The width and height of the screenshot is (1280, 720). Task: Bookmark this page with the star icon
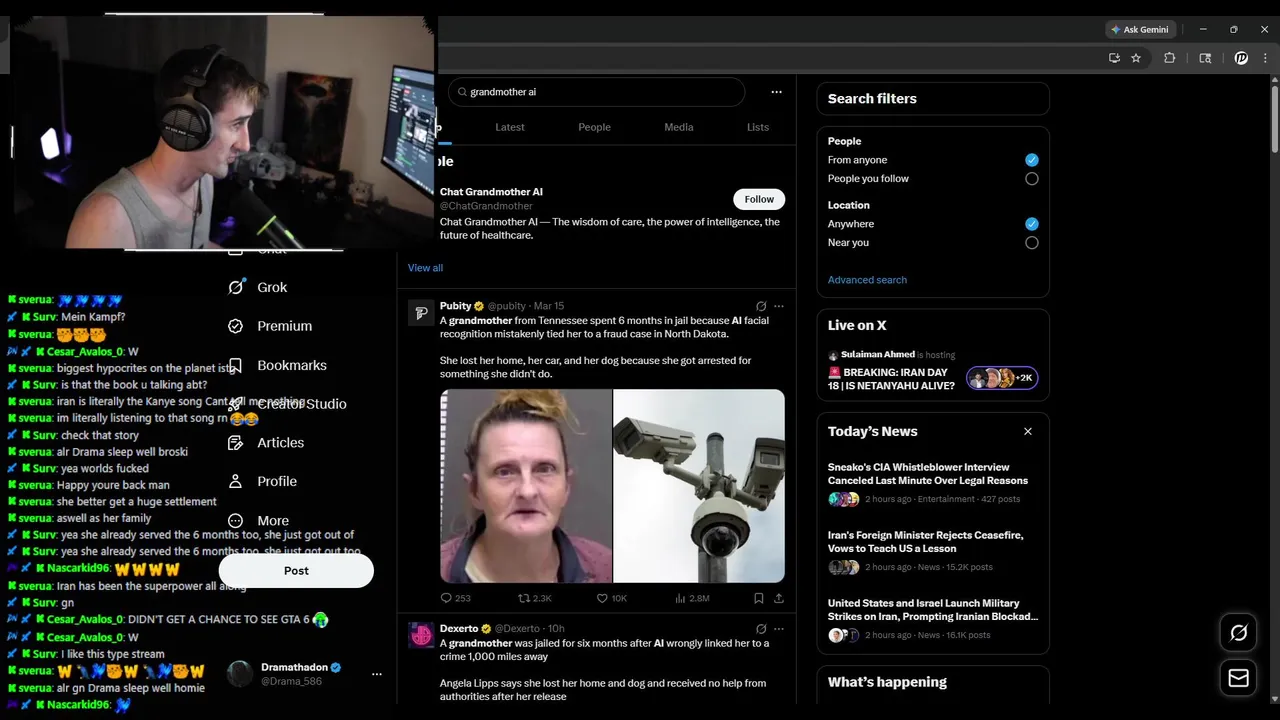[x=1136, y=58]
